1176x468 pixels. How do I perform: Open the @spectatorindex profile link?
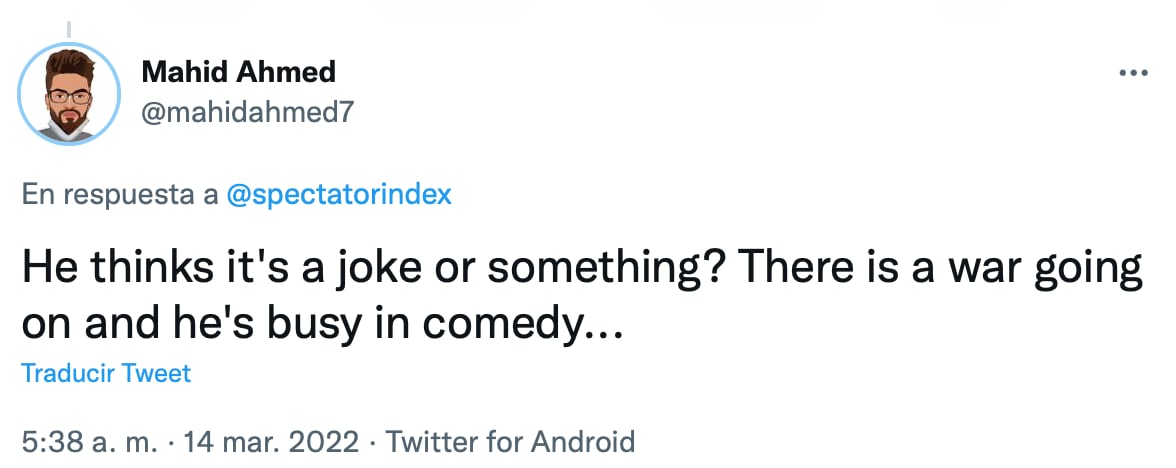[340, 194]
